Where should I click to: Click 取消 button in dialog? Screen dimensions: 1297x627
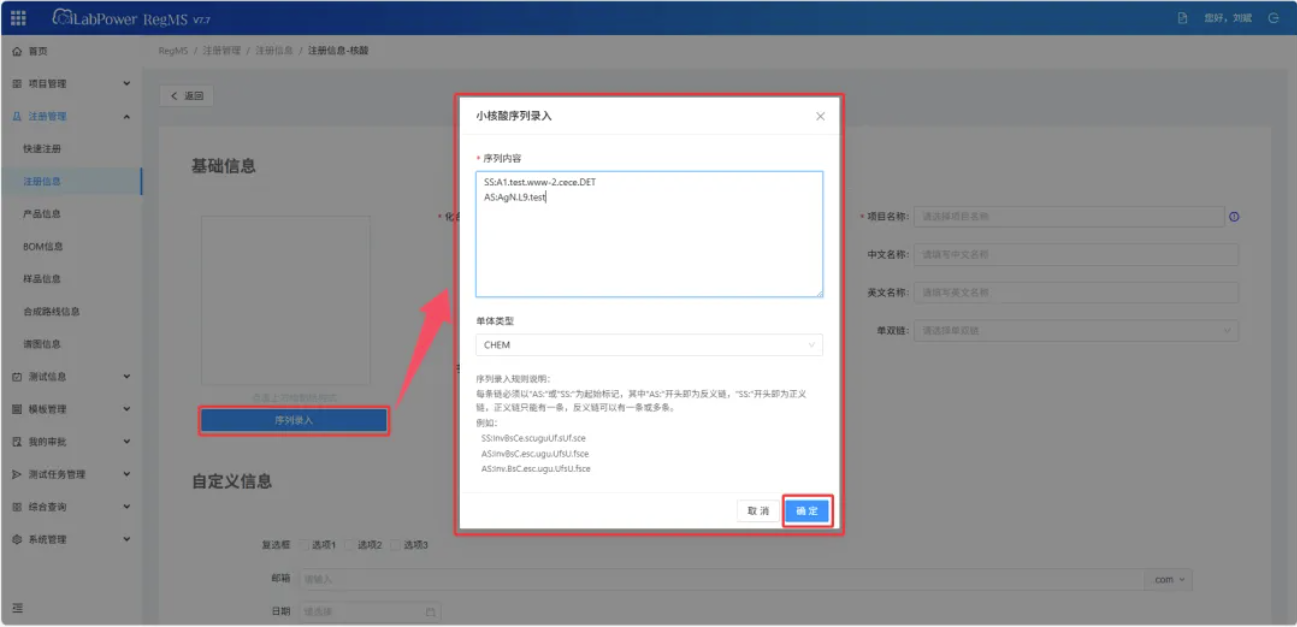759,511
